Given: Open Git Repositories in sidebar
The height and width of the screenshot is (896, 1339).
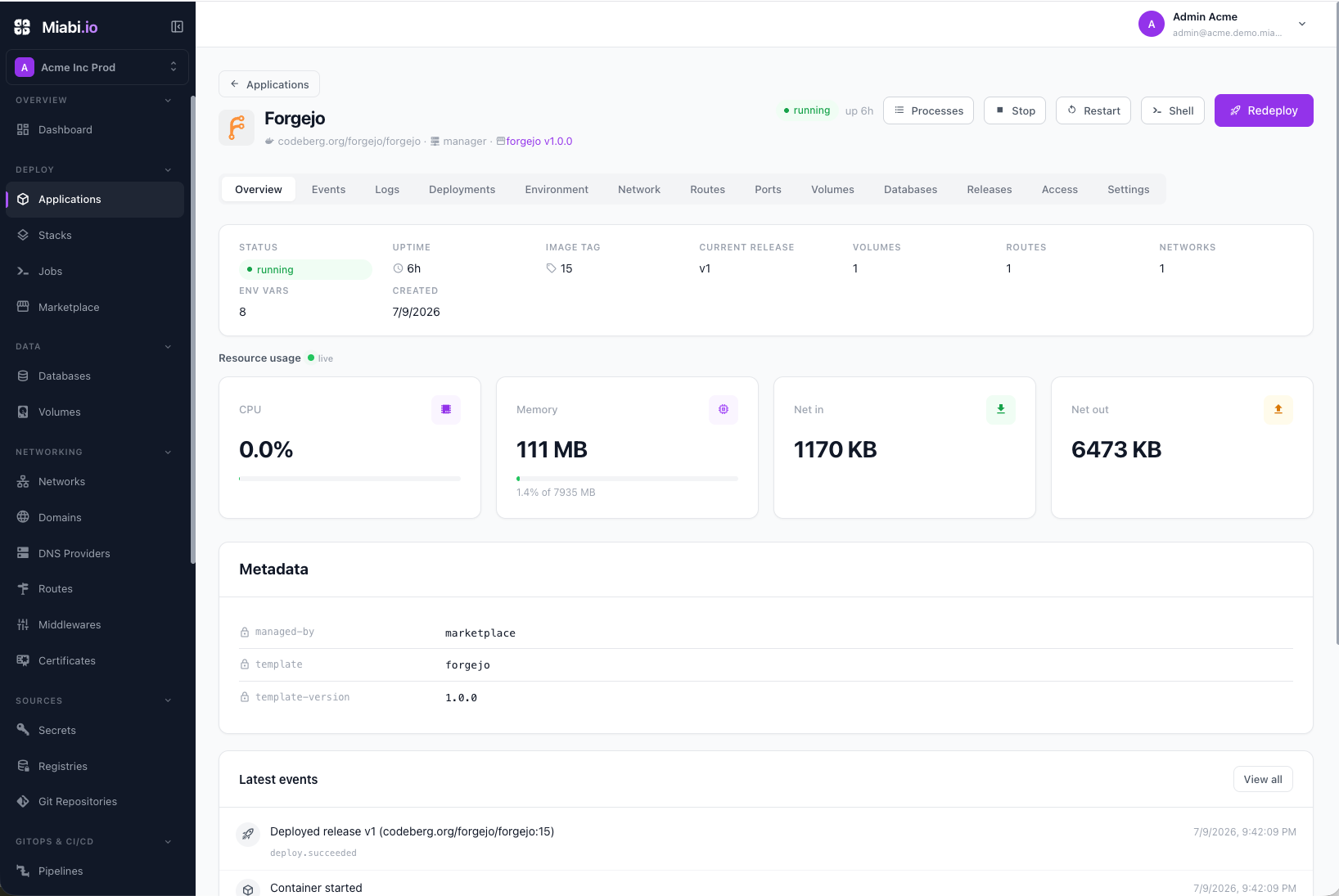Looking at the screenshot, I should pyautogui.click(x=95, y=801).
